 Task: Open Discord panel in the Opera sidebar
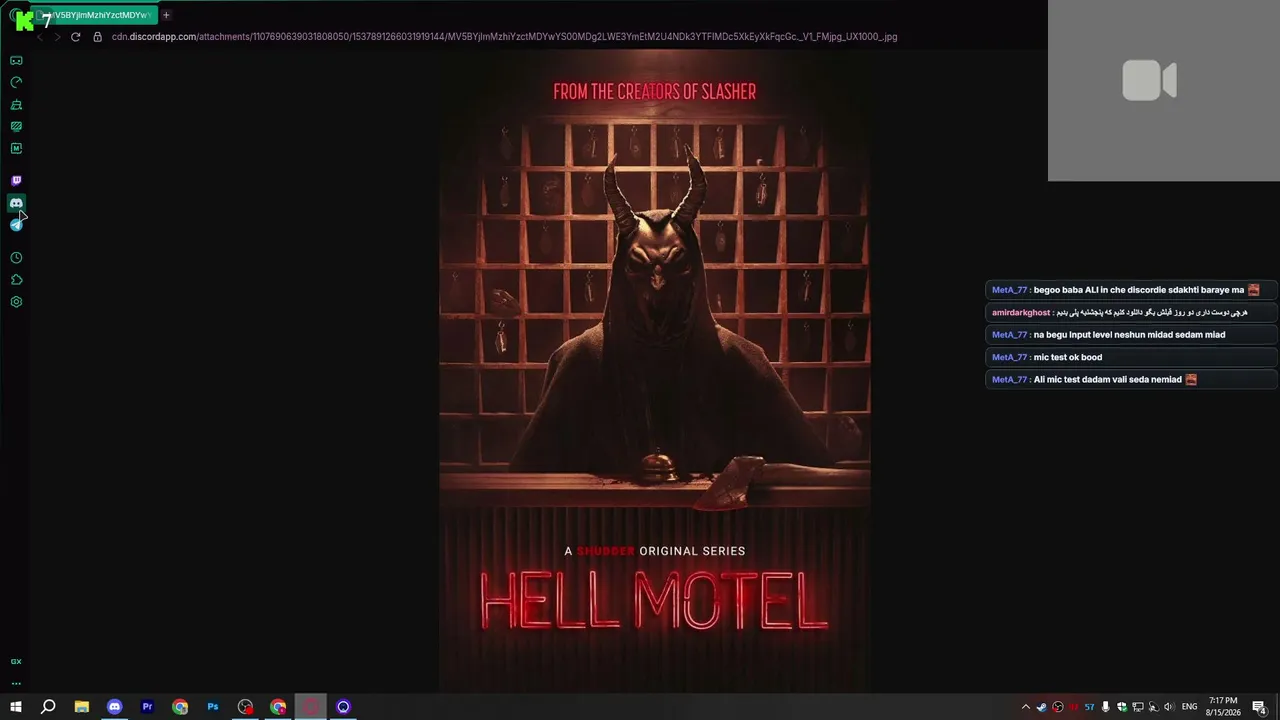click(16, 203)
